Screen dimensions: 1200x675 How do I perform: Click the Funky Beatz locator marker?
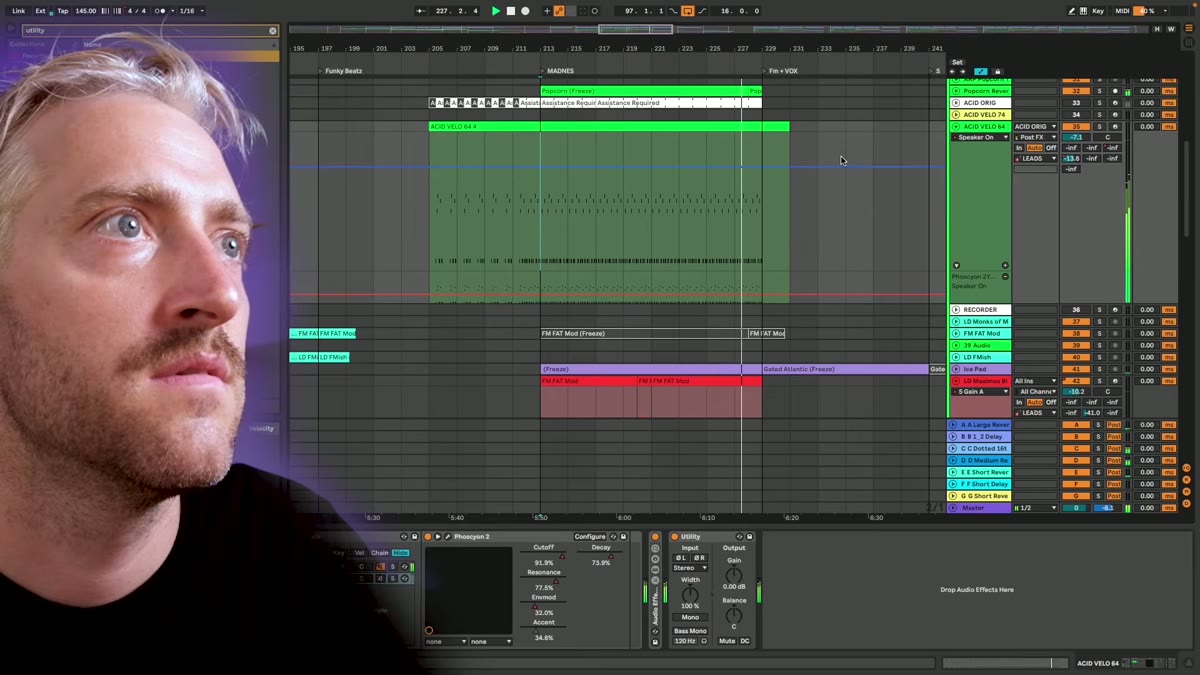click(340, 71)
